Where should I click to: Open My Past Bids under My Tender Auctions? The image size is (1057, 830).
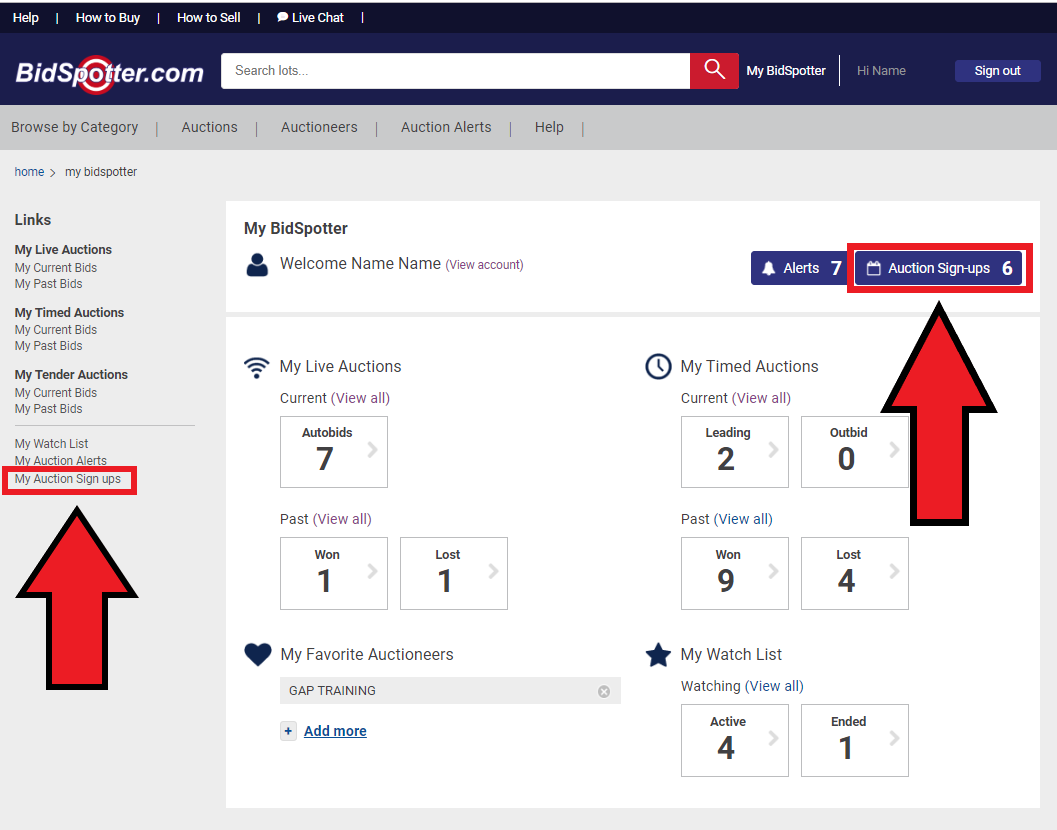[x=49, y=409]
